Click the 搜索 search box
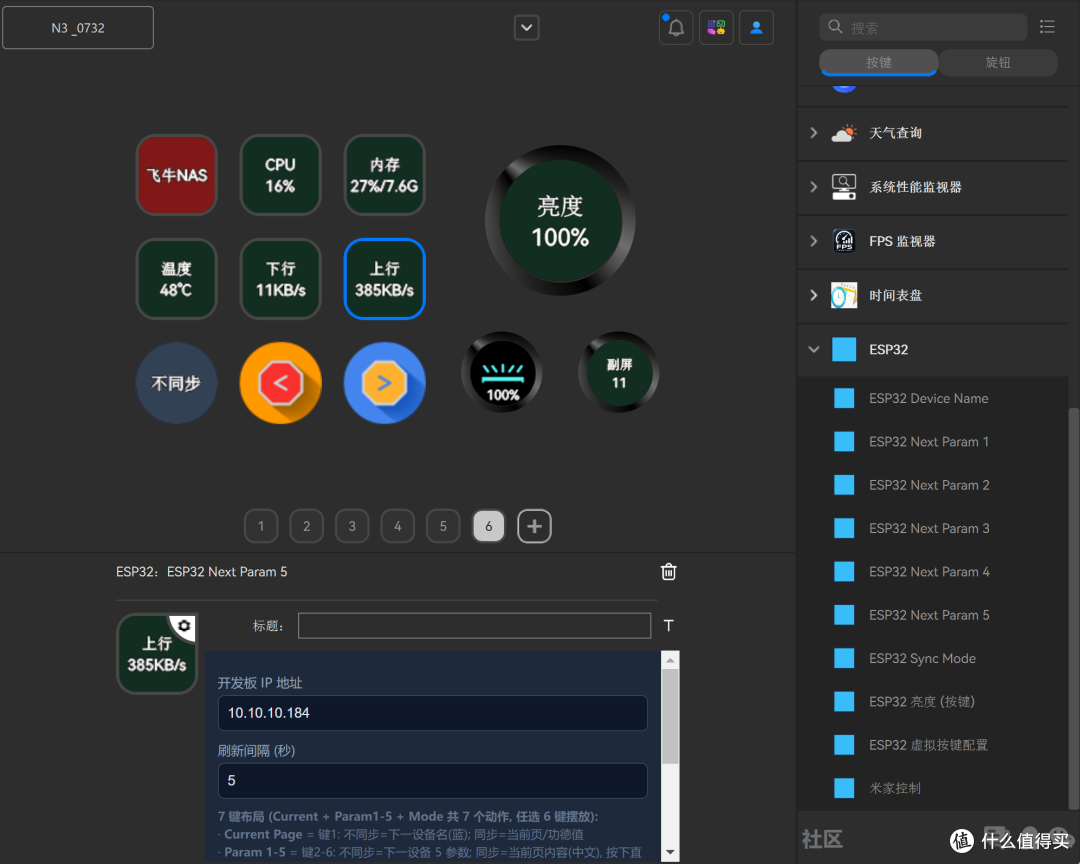This screenshot has width=1080, height=864. [x=923, y=27]
